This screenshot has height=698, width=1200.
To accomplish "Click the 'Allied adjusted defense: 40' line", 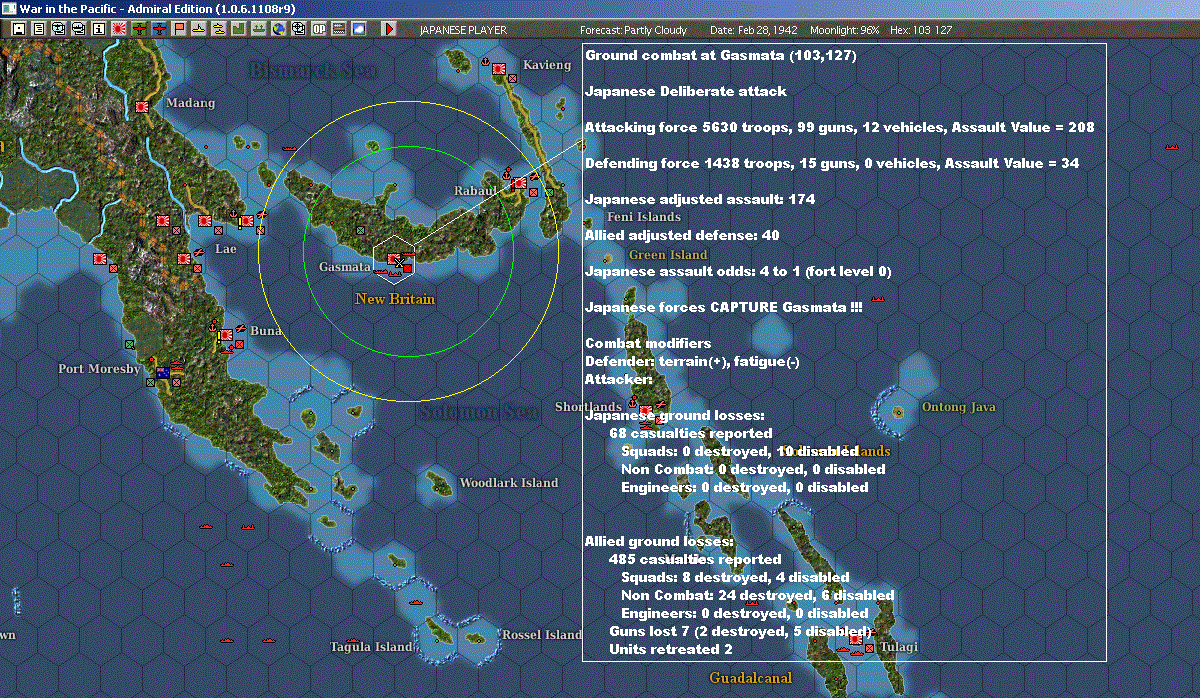I will 682,235.
